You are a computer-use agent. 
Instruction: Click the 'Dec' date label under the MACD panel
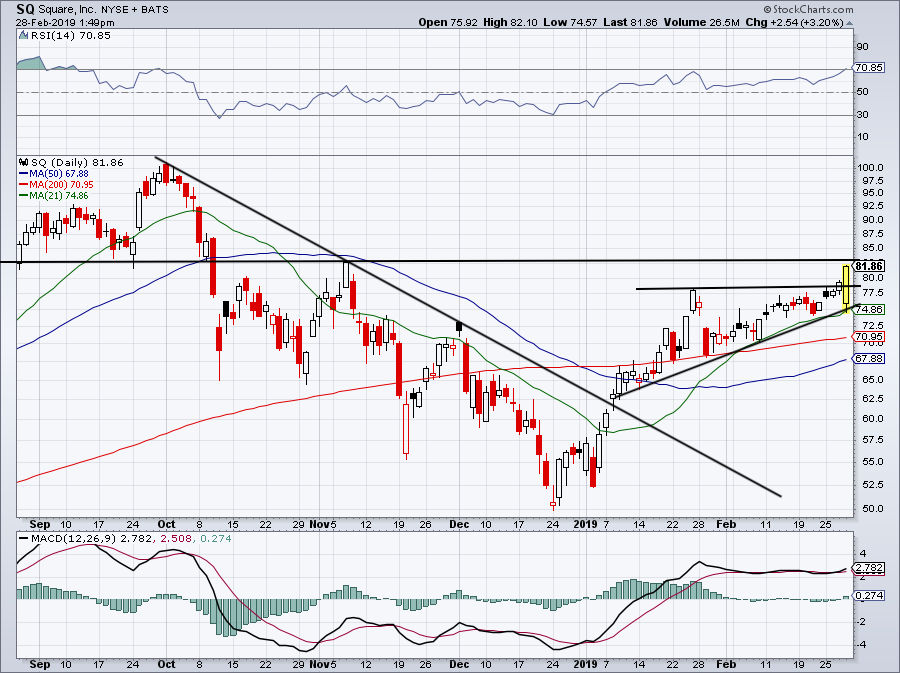[x=459, y=664]
